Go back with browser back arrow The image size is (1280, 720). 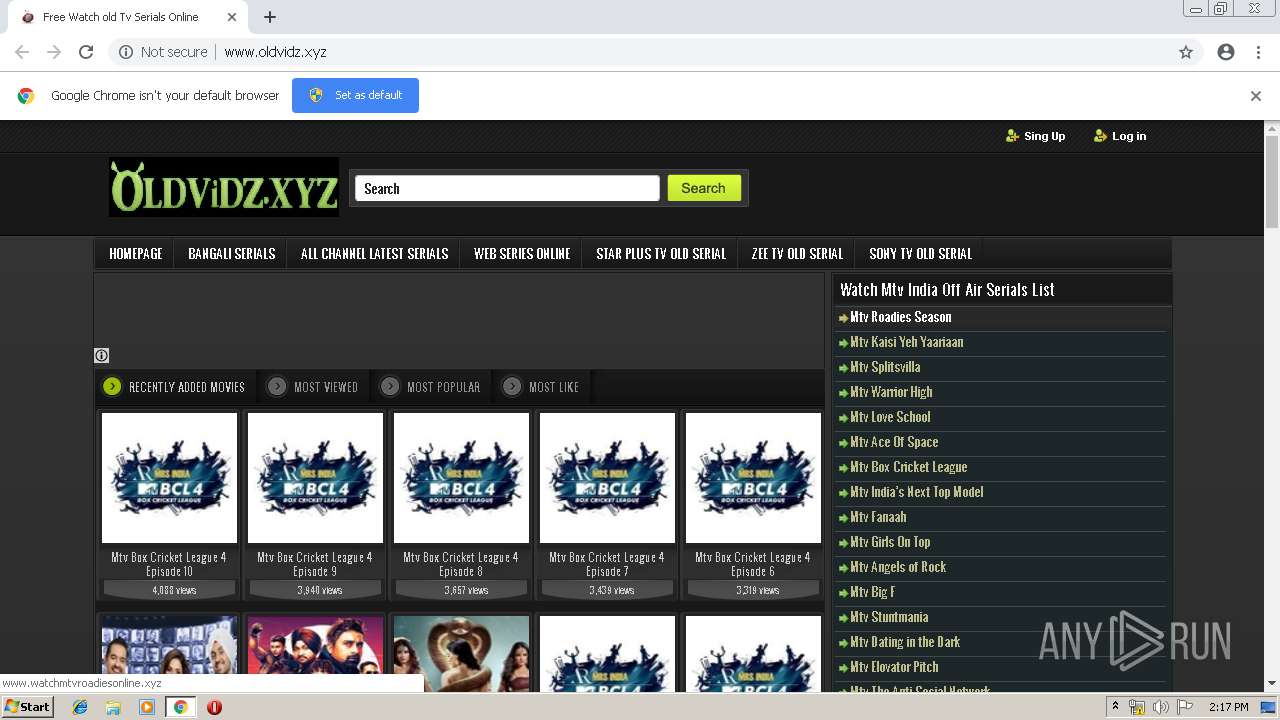tap(22, 52)
